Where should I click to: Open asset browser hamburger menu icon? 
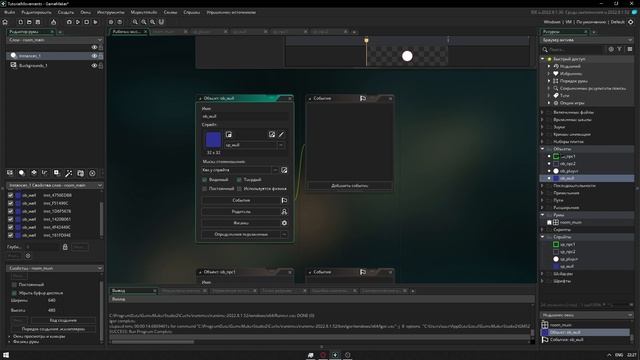[x=630, y=49]
